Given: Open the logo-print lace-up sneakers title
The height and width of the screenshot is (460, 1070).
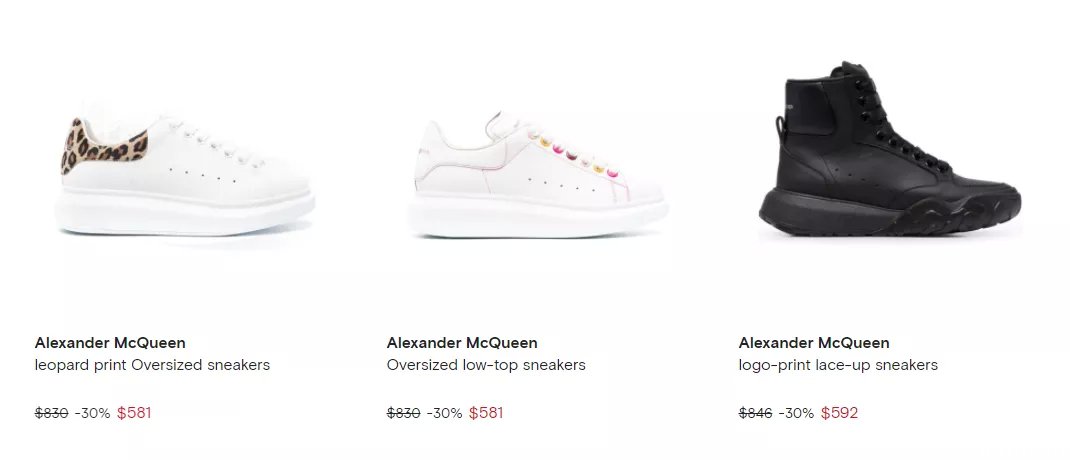Looking at the screenshot, I should [838, 365].
